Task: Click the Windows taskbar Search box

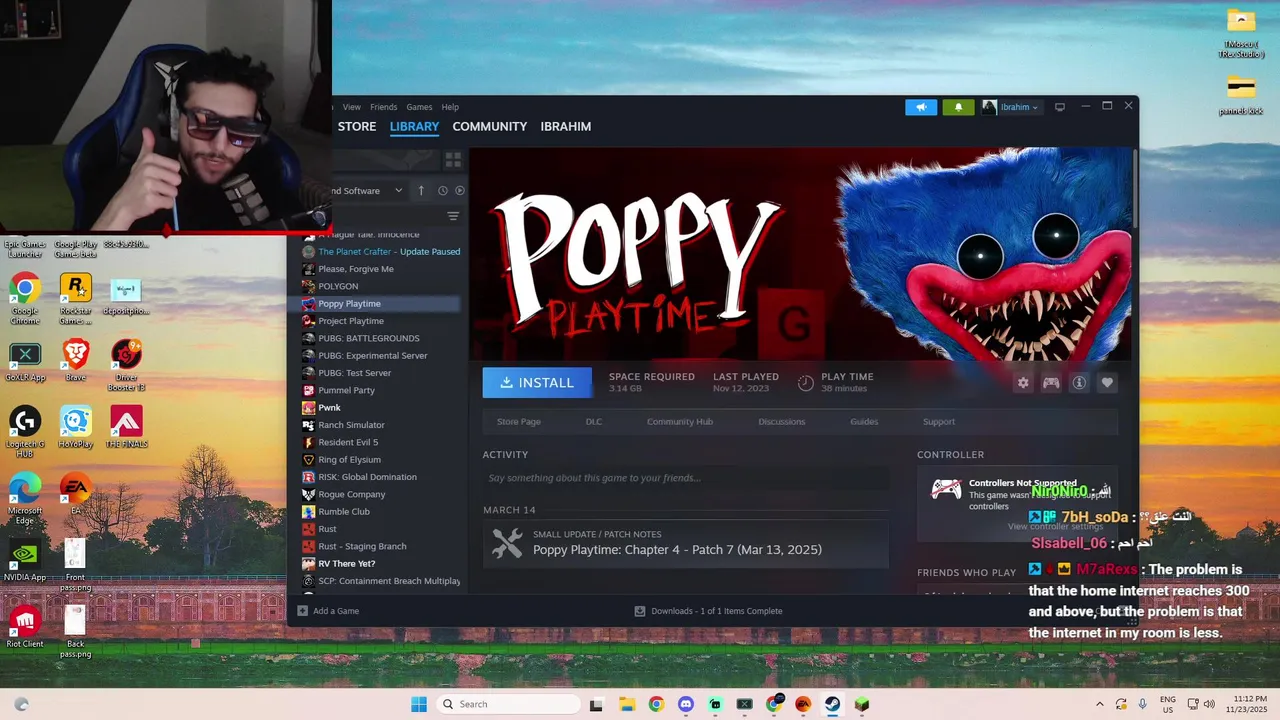Action: (509, 704)
